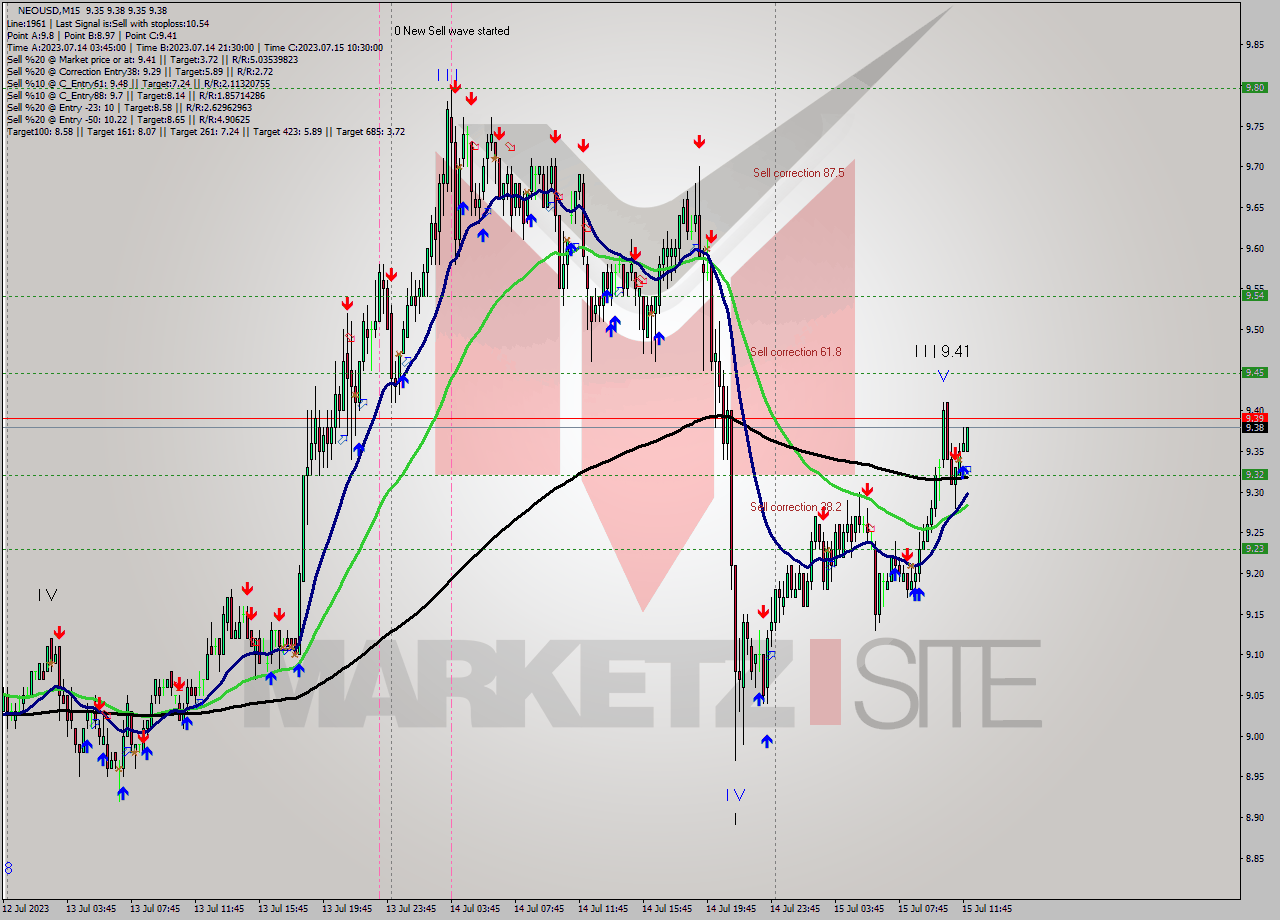The height and width of the screenshot is (920, 1280).
Task: Click the 9.20 price axis label
Action: point(1256,573)
